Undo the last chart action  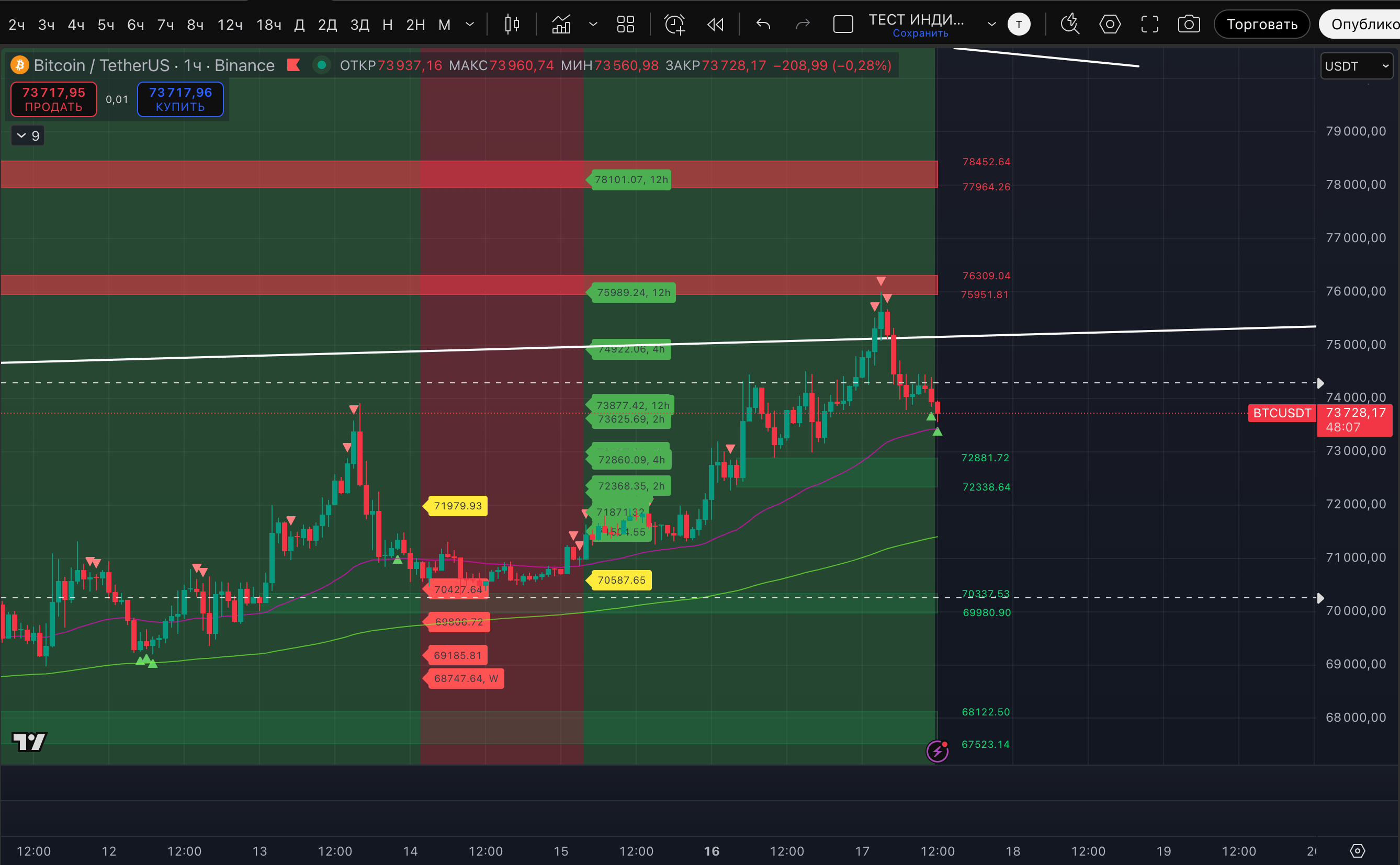point(763,25)
